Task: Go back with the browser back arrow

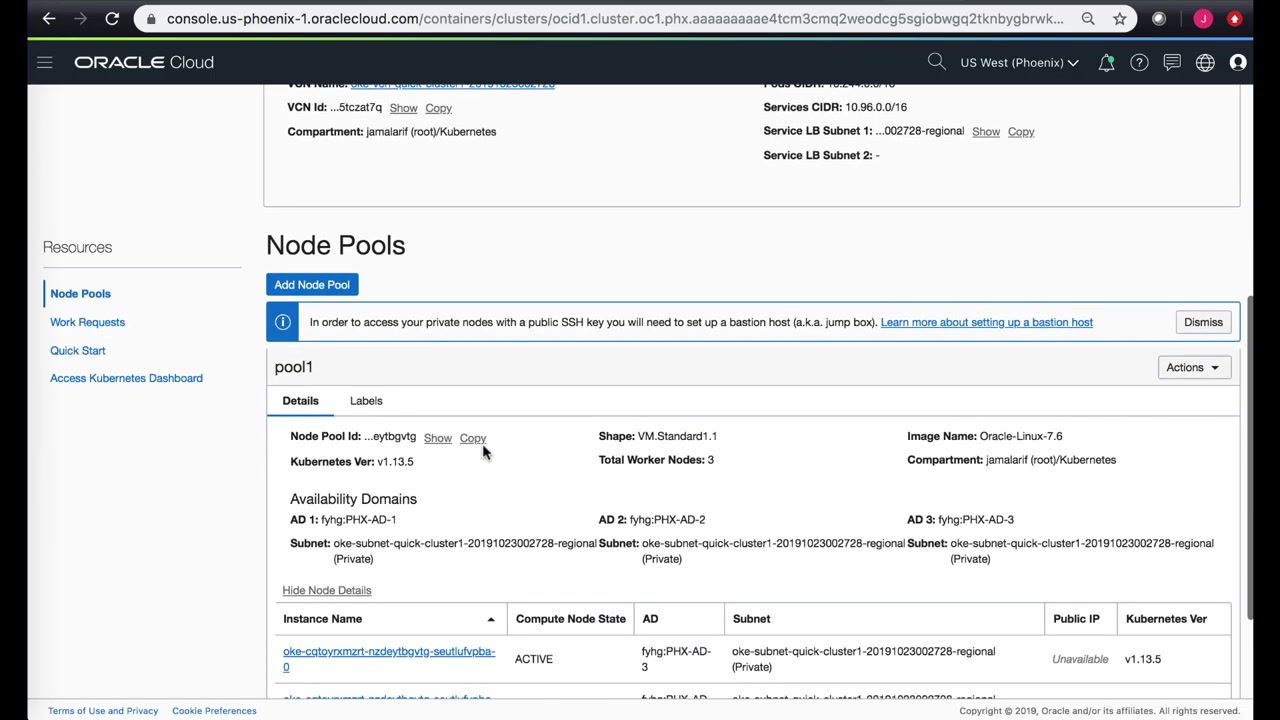Action: [49, 18]
